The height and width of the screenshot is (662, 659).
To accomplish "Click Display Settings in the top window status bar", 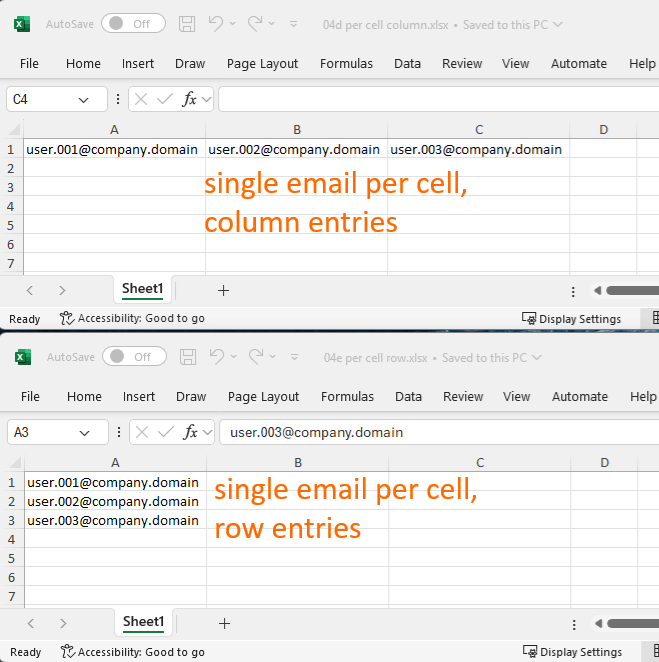I will coord(572,319).
